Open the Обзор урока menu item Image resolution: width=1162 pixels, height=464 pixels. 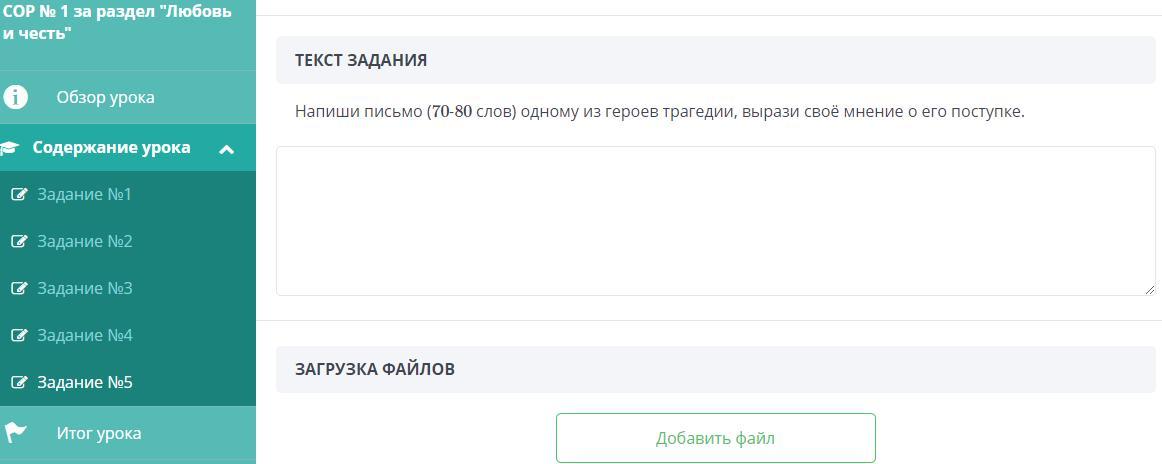(105, 97)
